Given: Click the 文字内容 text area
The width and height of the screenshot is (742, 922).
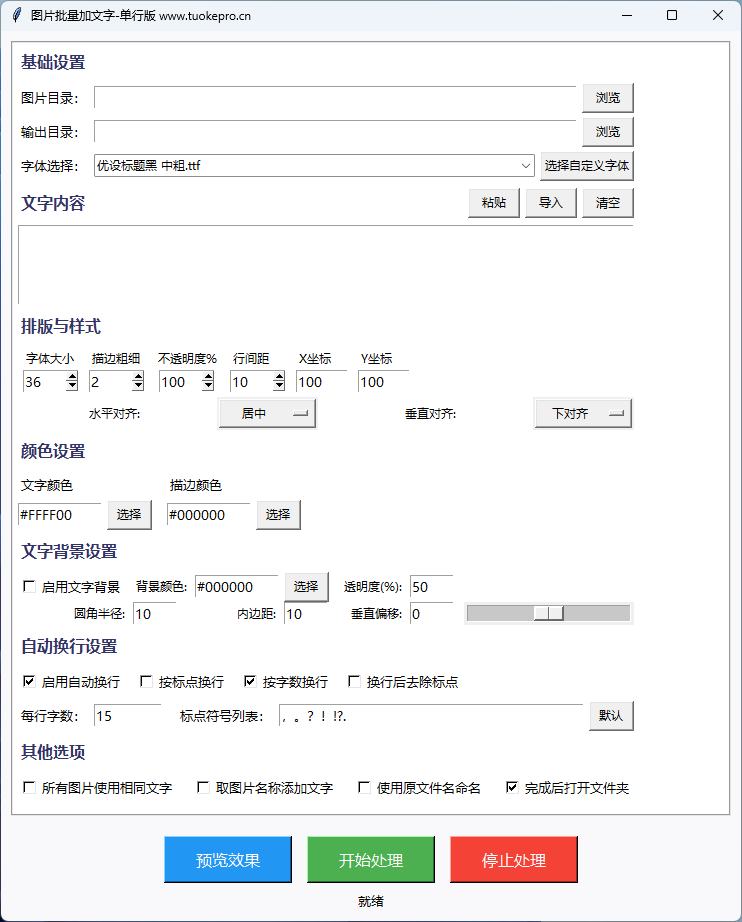Looking at the screenshot, I should [325, 264].
